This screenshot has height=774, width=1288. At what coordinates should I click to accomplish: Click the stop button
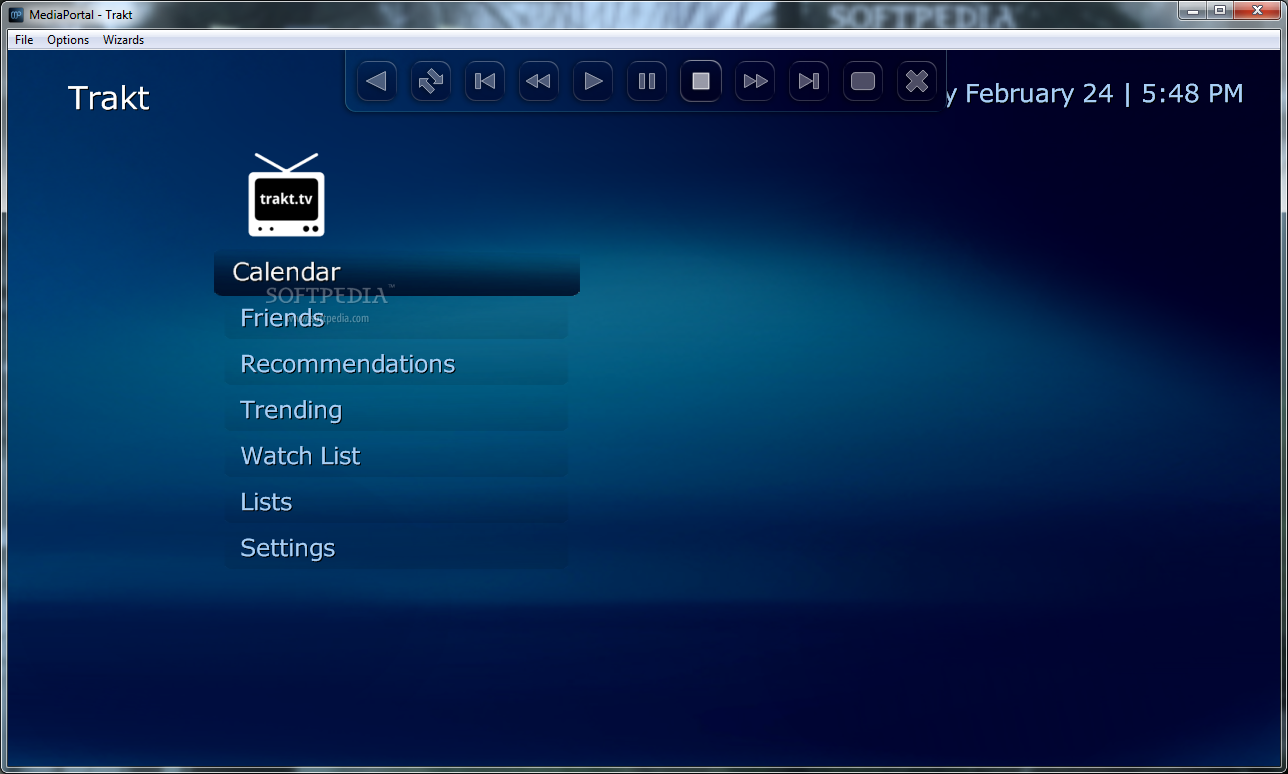click(701, 81)
